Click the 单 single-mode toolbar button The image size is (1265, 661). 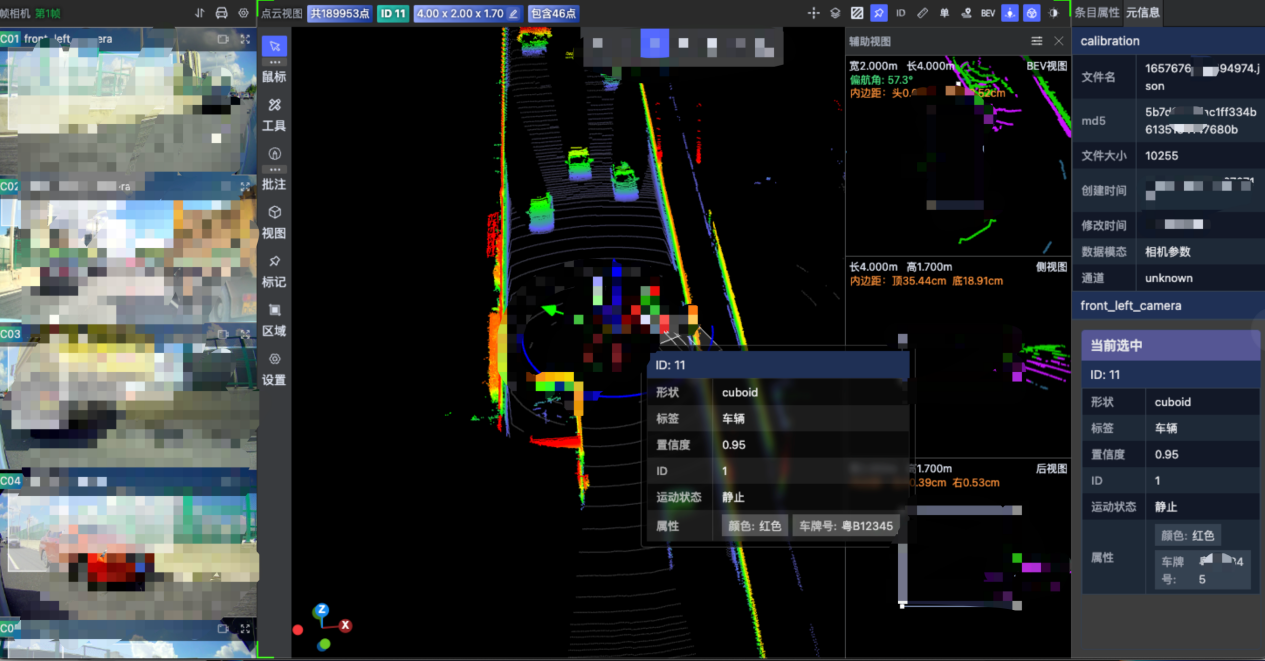point(944,13)
